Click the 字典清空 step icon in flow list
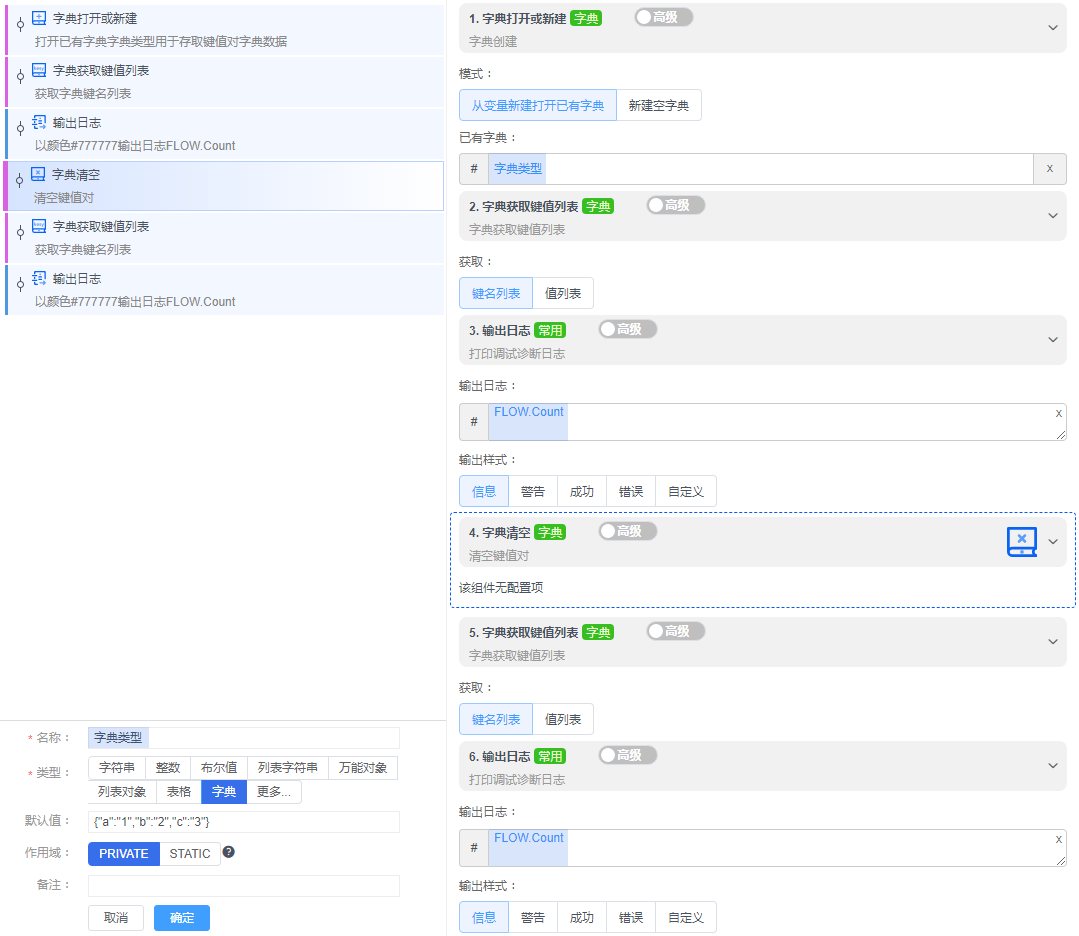This screenshot has height=936, width=1079. pyautogui.click(x=39, y=174)
